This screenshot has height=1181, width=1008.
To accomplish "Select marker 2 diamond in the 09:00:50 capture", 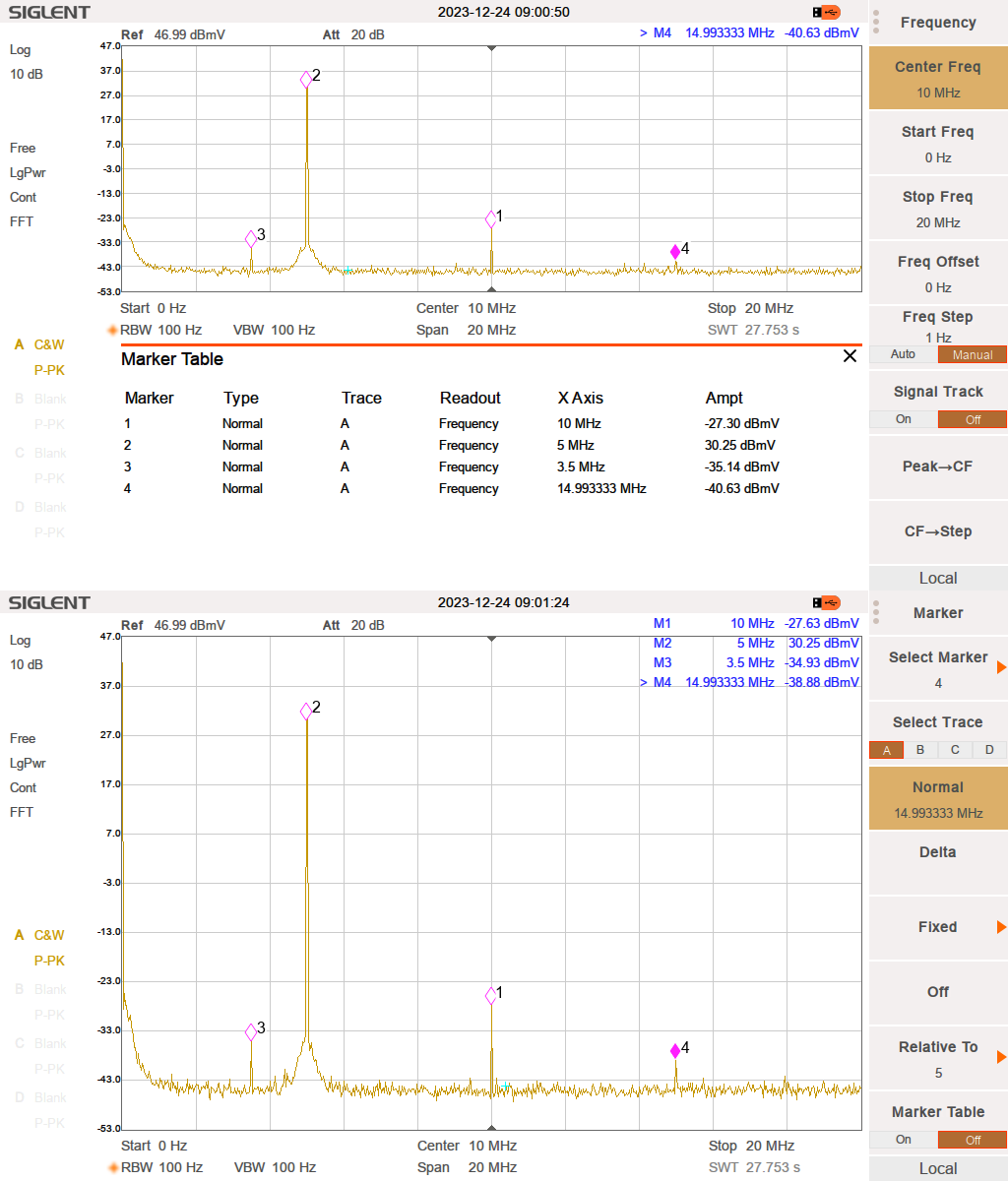I will click(x=306, y=80).
